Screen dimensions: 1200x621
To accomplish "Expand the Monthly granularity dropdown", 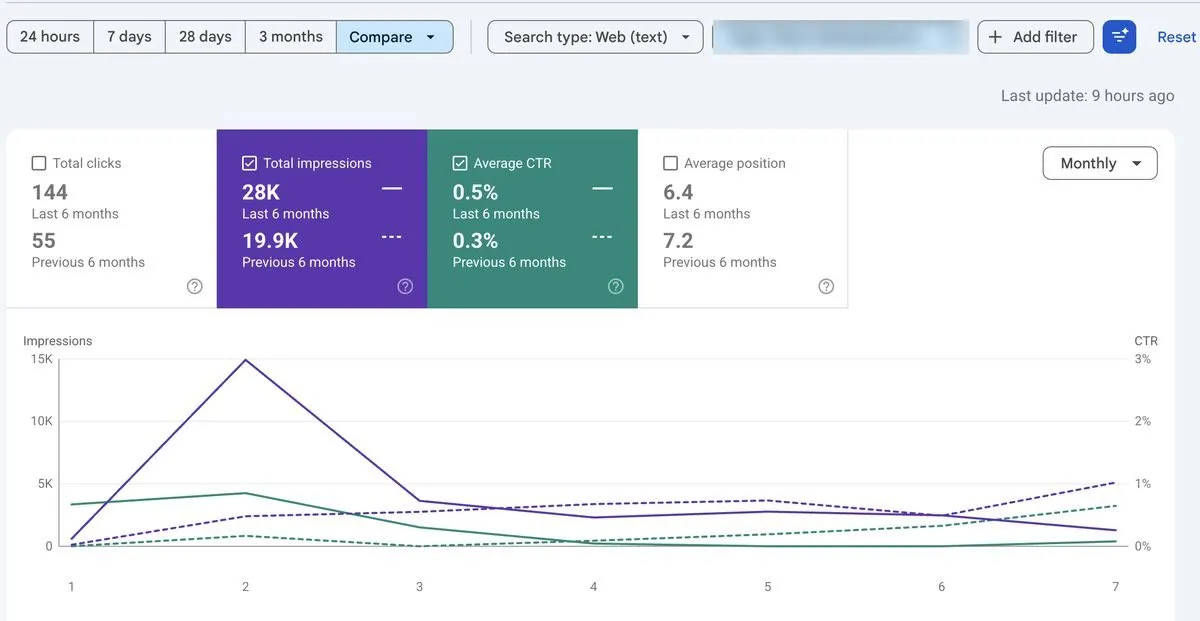I will click(x=1100, y=163).
